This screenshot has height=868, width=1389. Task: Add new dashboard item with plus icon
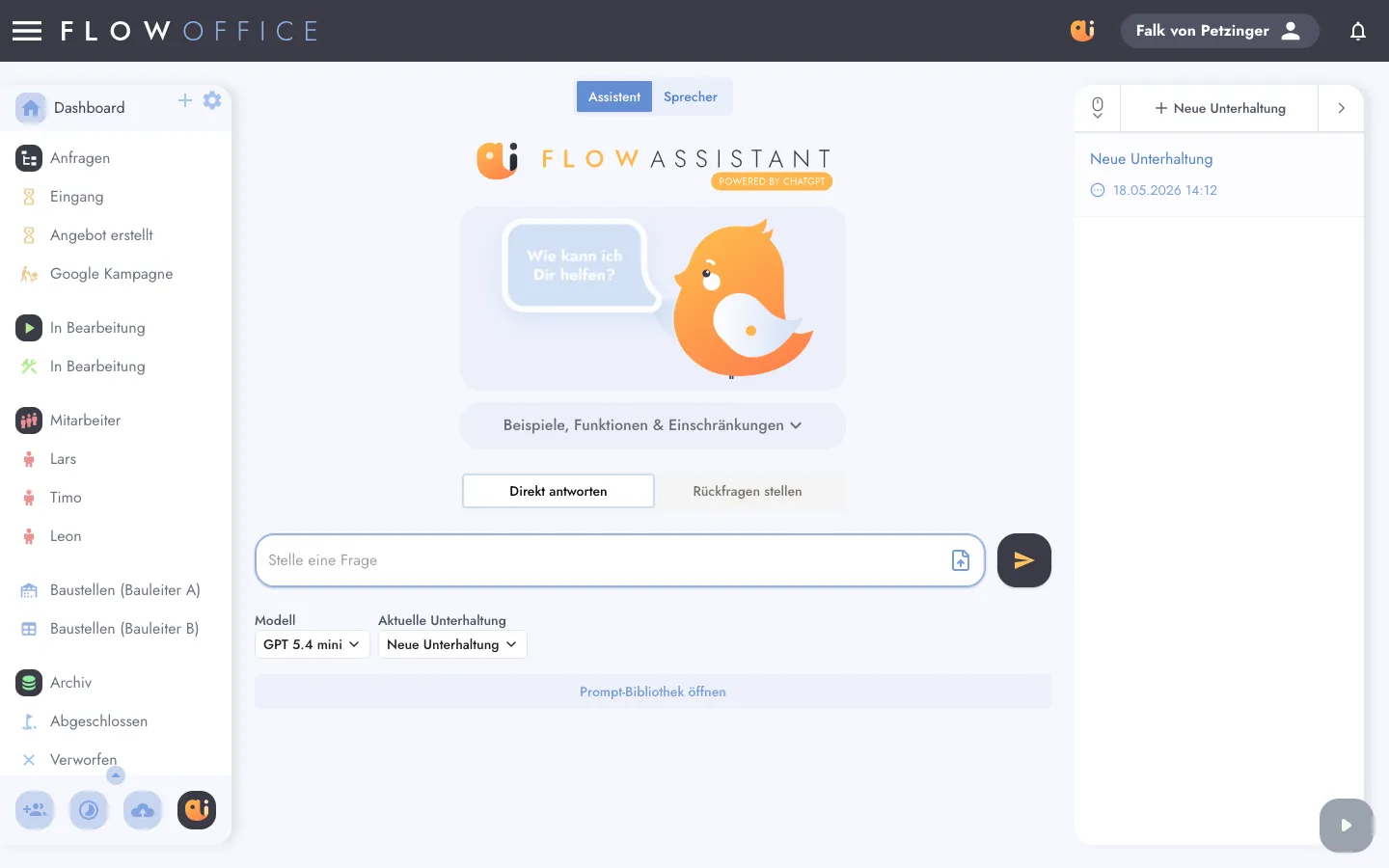[185, 100]
